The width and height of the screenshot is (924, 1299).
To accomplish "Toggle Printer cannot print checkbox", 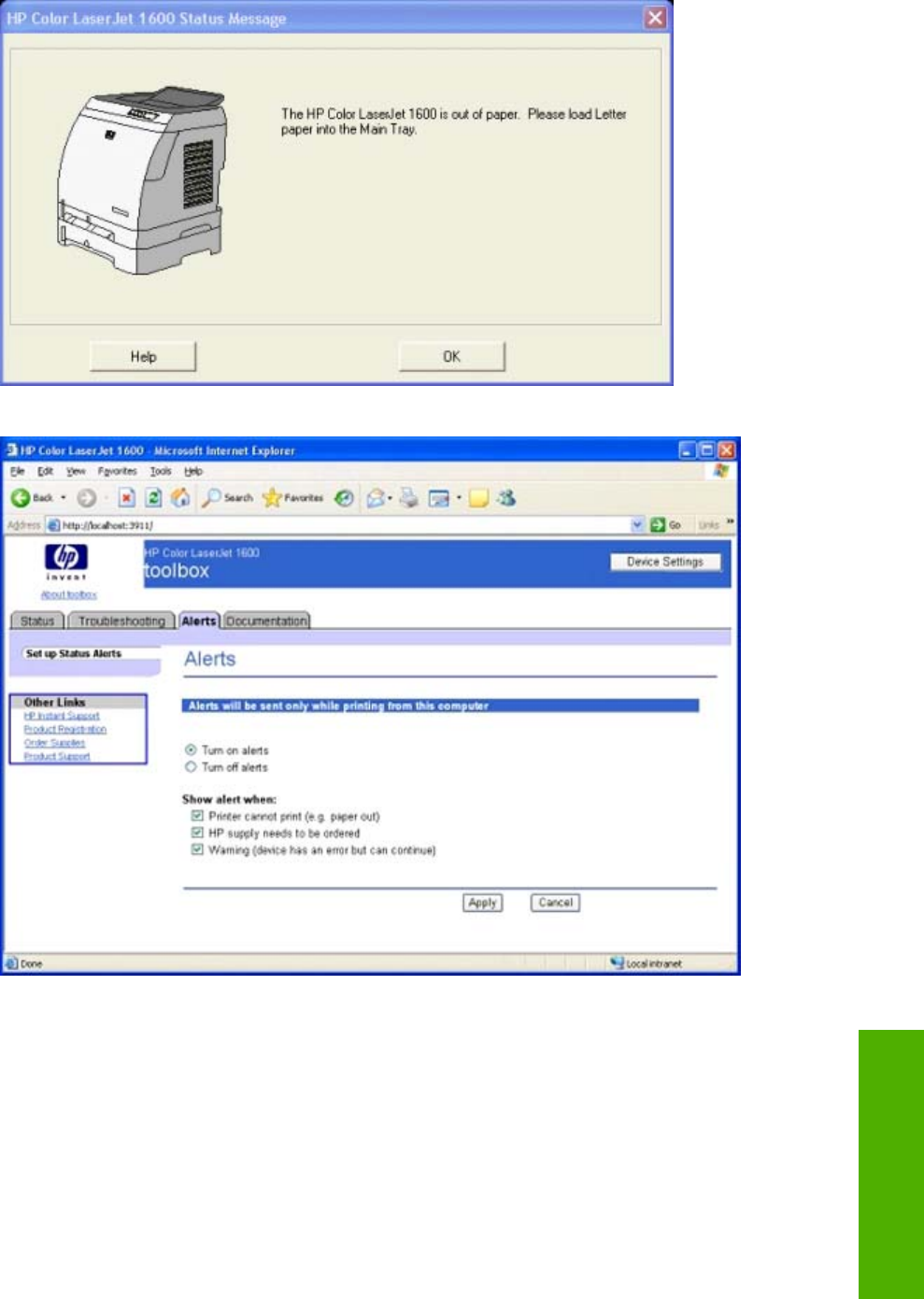I will click(197, 816).
